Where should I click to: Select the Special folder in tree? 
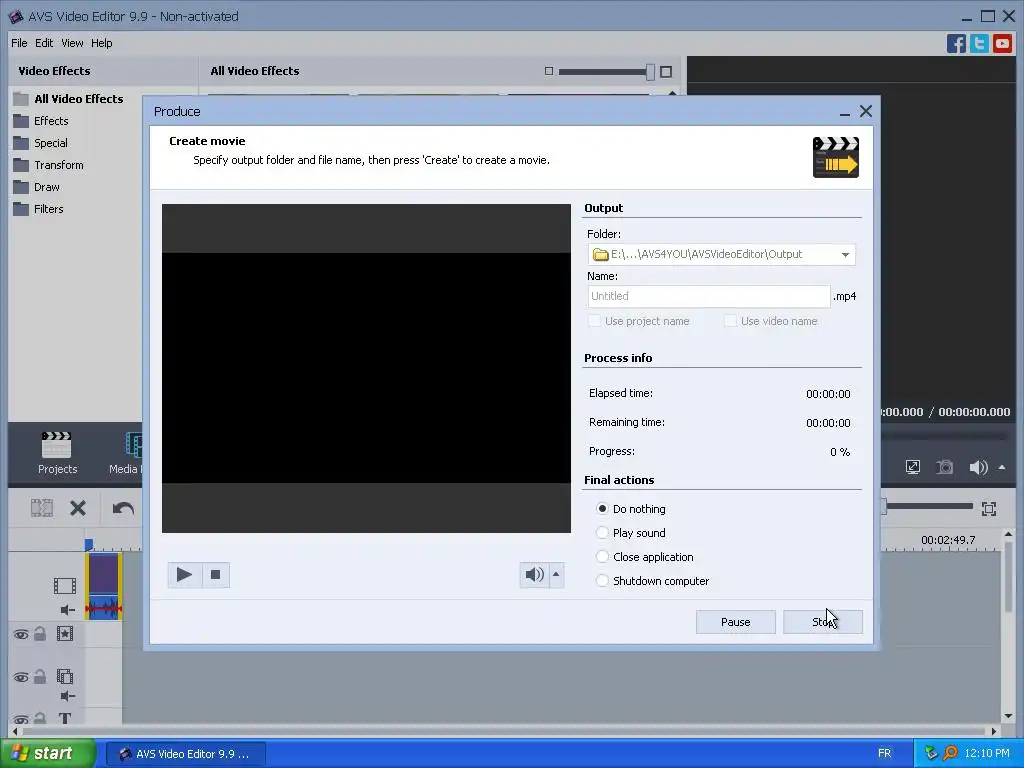pos(40,143)
